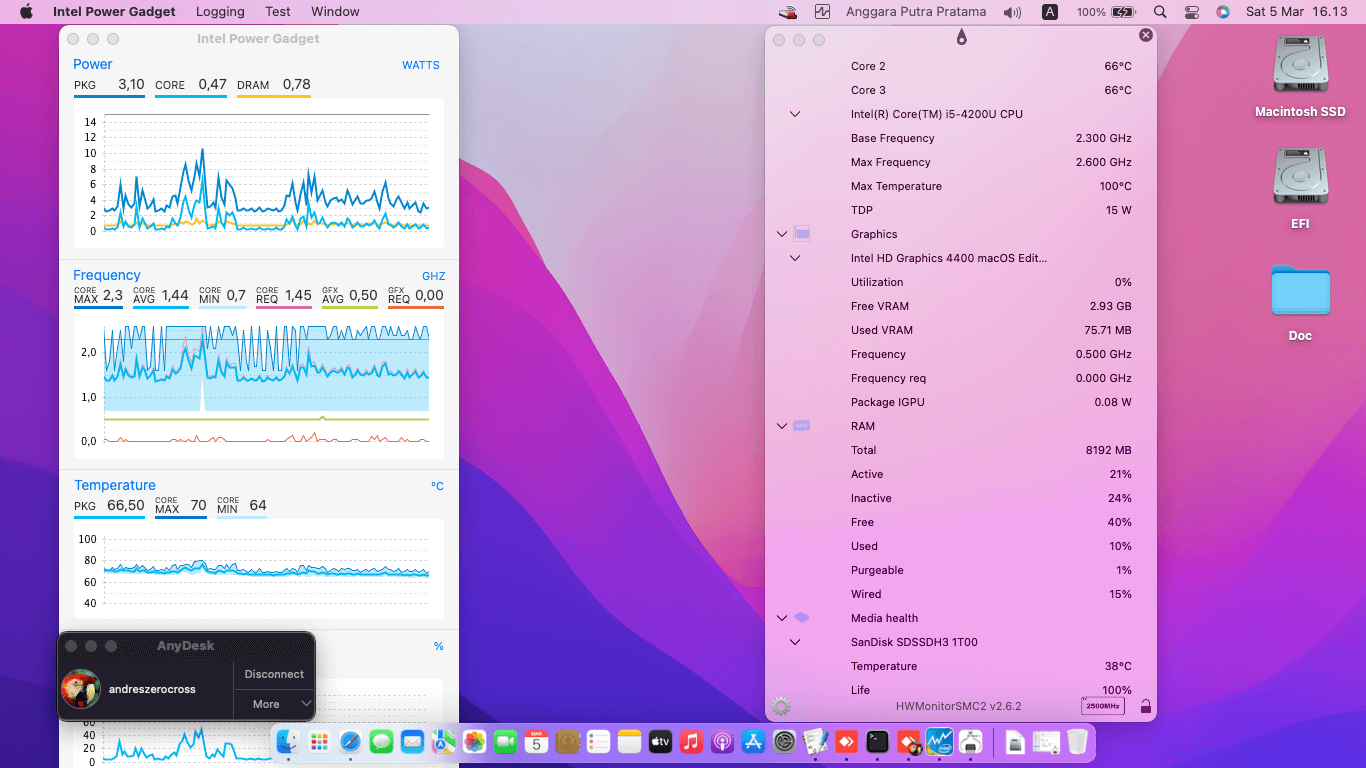
Task: Click Disconnect in AnyDesk window
Action: [274, 674]
